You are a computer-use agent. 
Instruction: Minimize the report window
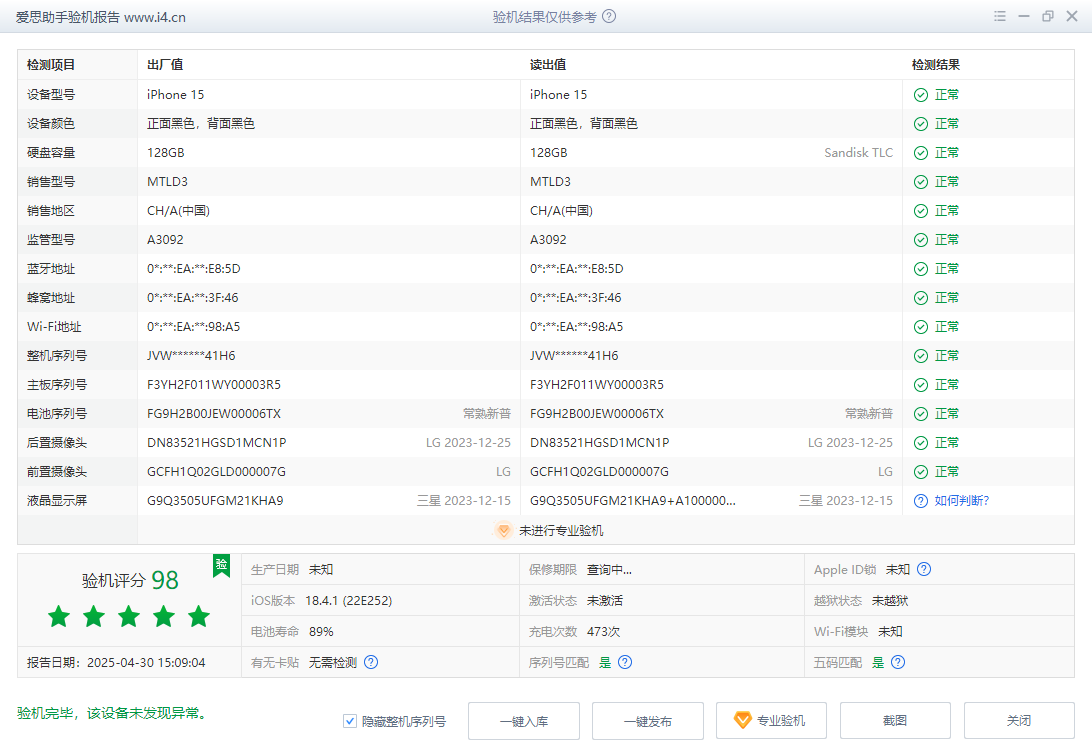click(1024, 16)
